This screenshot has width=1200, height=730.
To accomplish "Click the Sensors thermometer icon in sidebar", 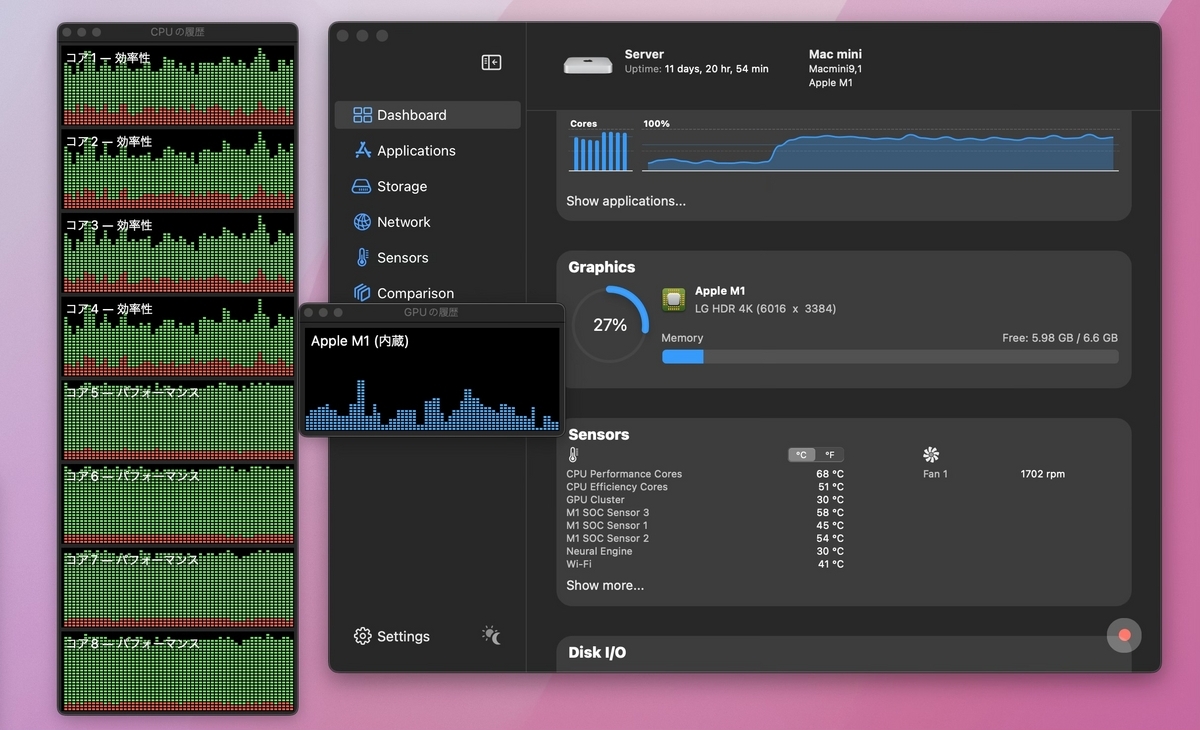I will [x=362, y=258].
